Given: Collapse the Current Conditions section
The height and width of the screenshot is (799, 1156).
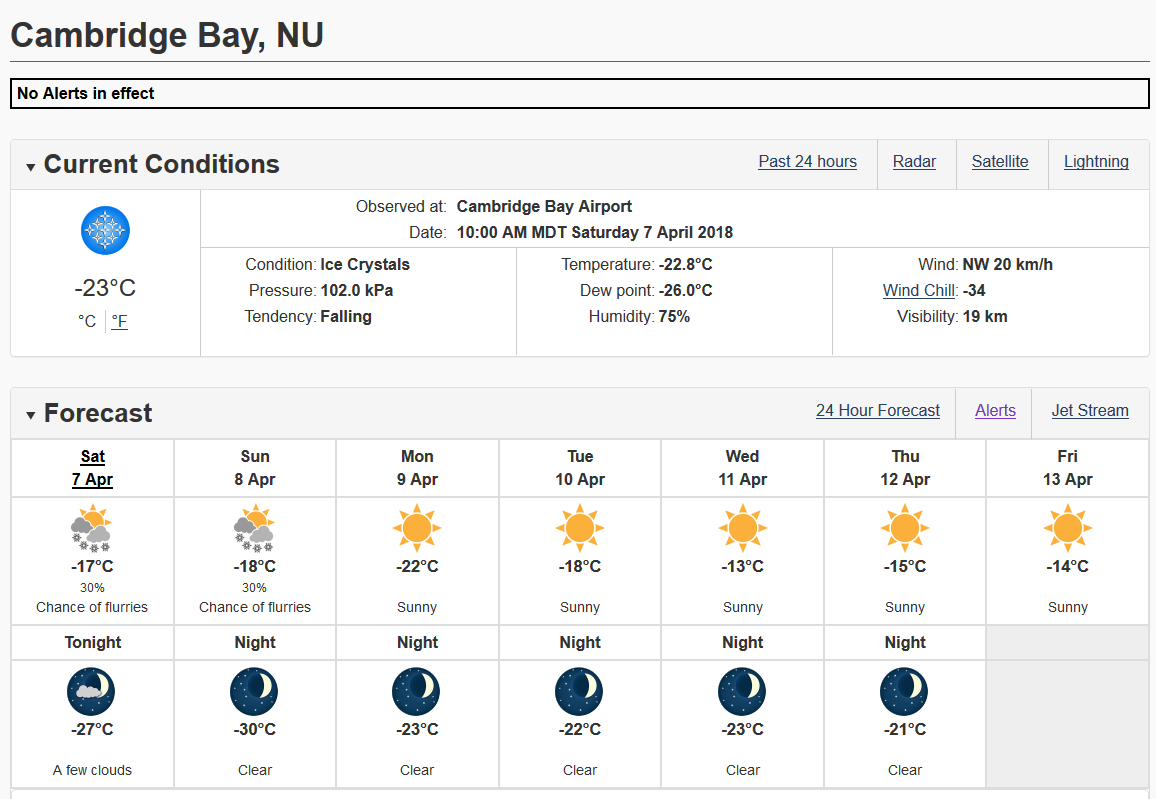Looking at the screenshot, I should (31, 167).
